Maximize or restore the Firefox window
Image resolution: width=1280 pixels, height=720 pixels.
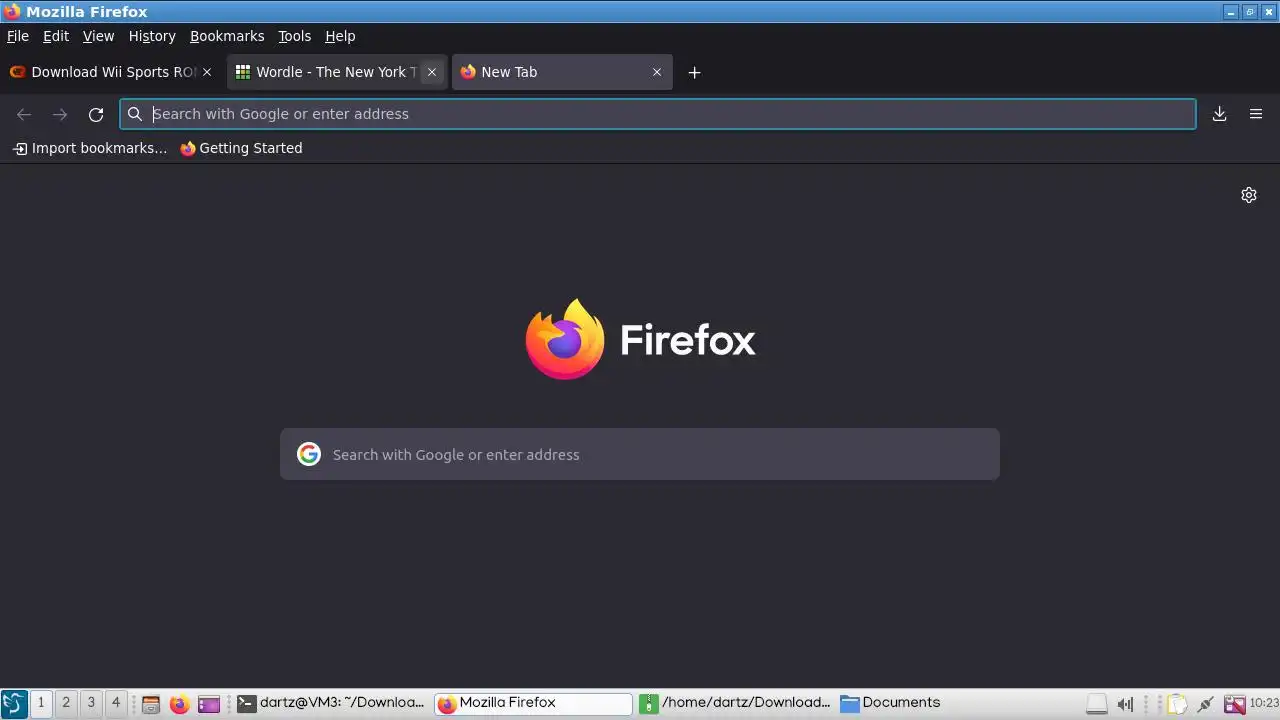click(x=1250, y=12)
